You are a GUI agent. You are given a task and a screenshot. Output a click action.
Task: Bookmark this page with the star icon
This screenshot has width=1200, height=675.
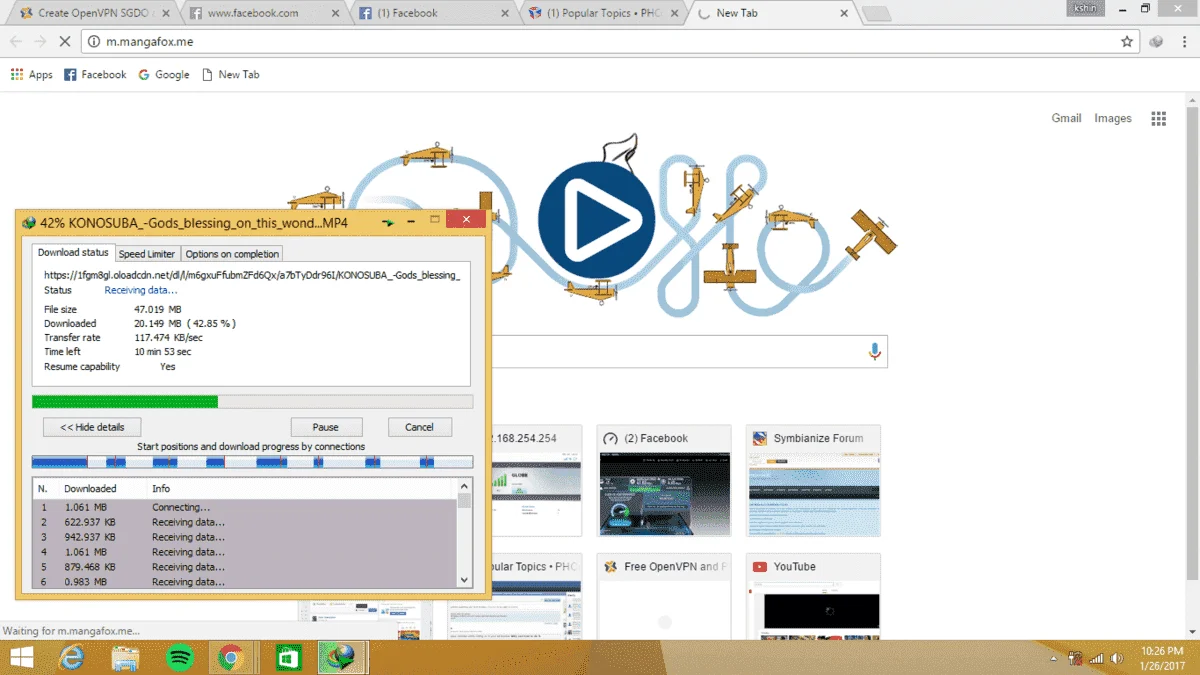coord(1127,42)
